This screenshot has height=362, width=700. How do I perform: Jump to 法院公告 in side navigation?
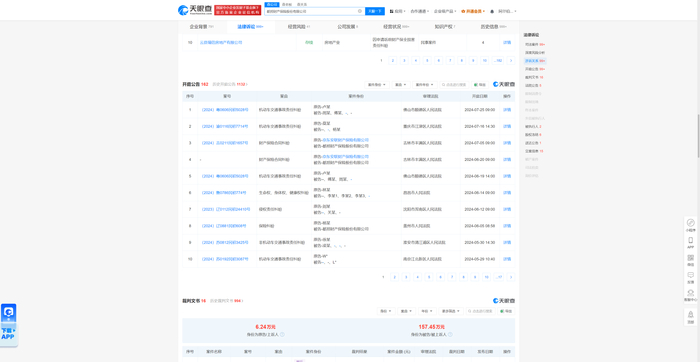(533, 85)
